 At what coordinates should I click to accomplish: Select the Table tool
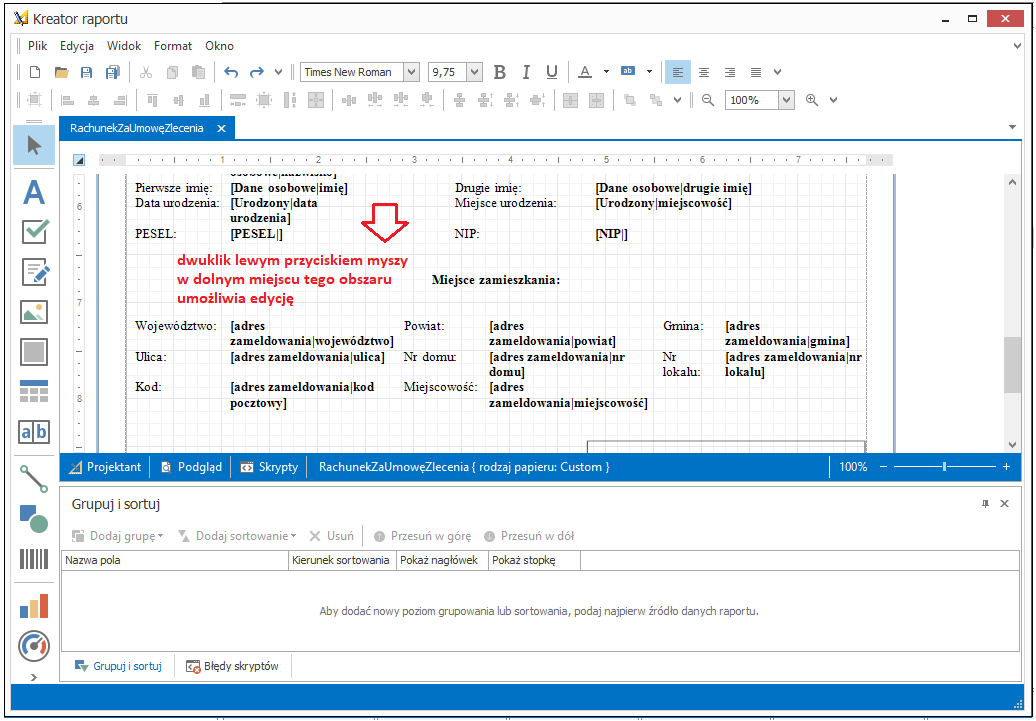34,391
